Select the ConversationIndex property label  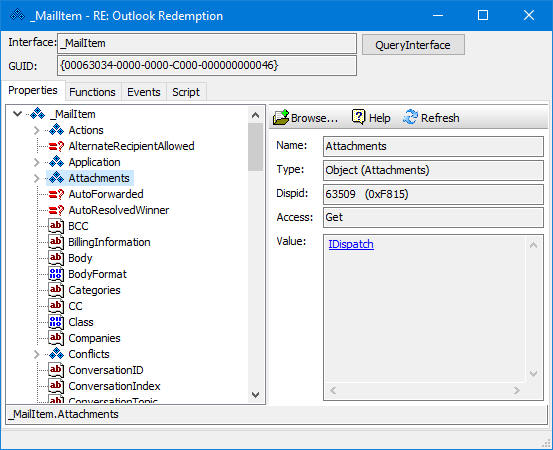(114, 386)
